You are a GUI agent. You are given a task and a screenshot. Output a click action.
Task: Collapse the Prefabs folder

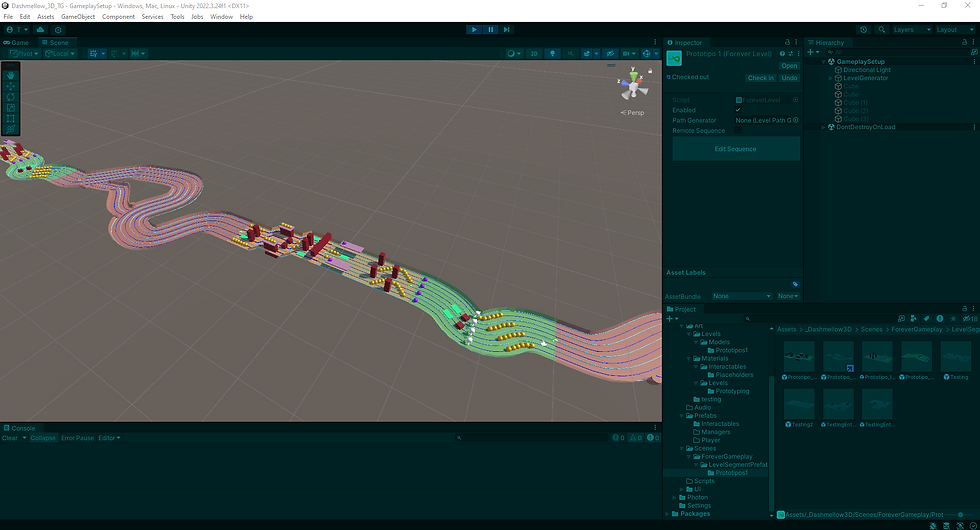coord(682,416)
